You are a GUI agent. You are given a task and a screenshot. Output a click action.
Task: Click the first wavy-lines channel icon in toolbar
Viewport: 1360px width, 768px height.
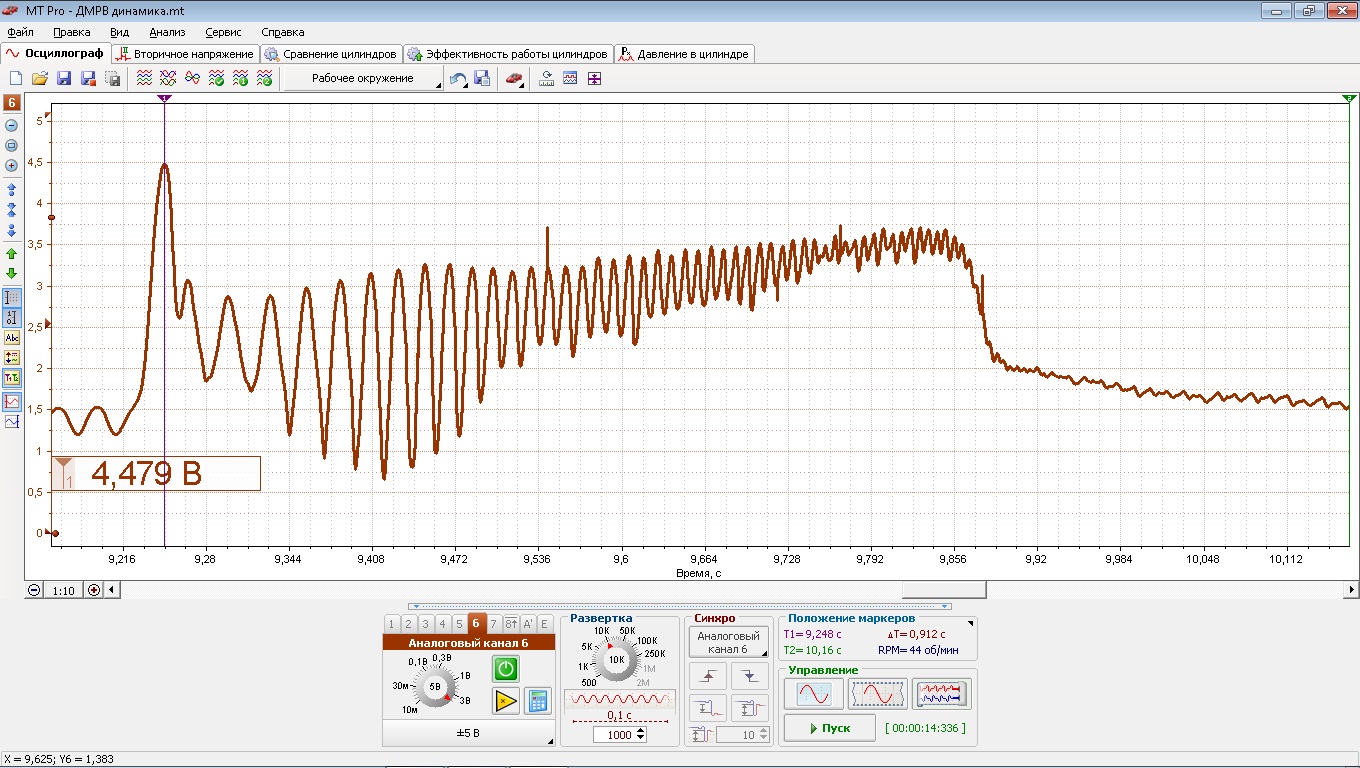pos(145,78)
